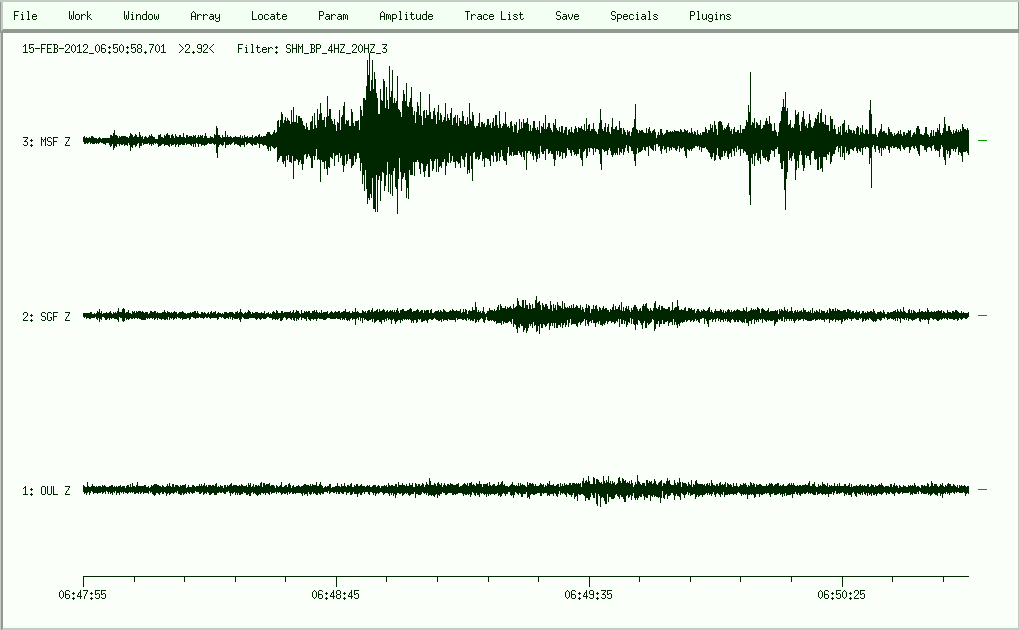Open the File menu
This screenshot has width=1019, height=630.
pyautogui.click(x=25, y=16)
